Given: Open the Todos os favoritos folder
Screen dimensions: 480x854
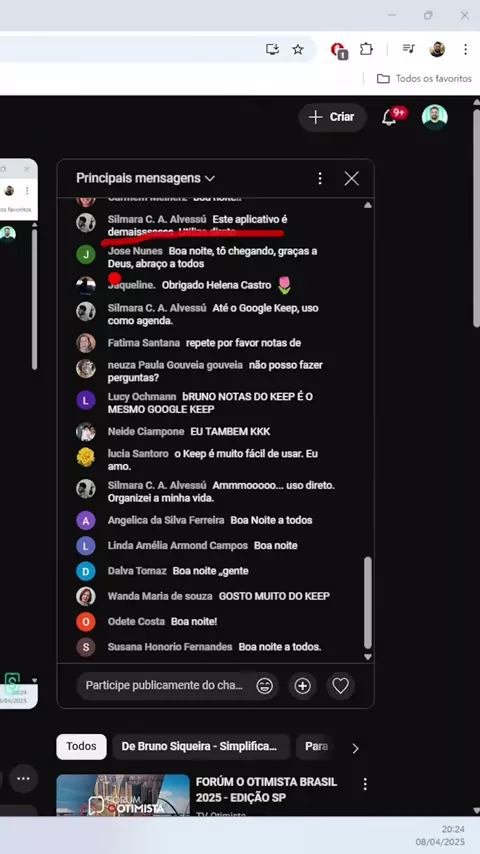Looking at the screenshot, I should pyautogui.click(x=424, y=78).
